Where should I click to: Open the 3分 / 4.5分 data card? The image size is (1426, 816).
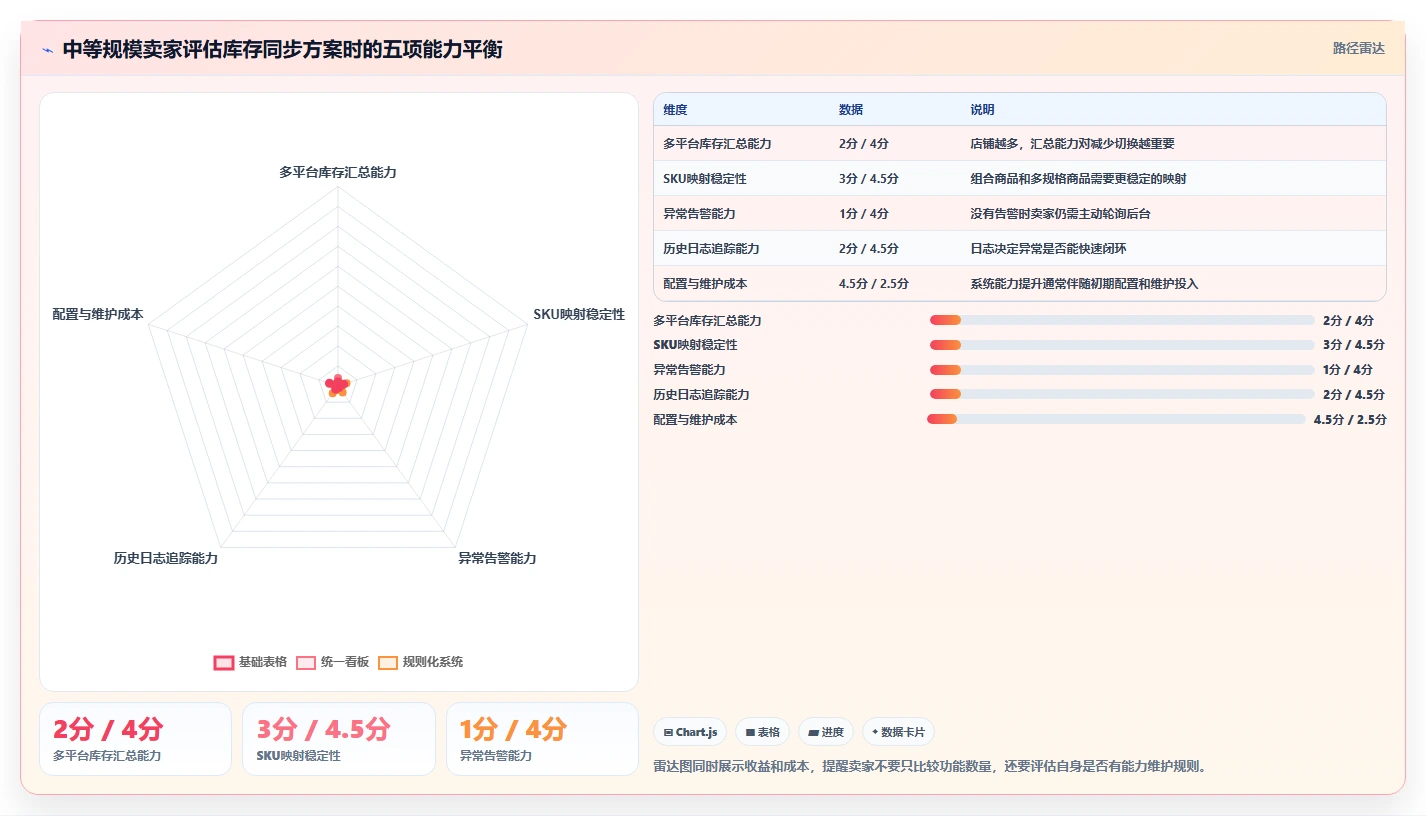[x=339, y=739]
